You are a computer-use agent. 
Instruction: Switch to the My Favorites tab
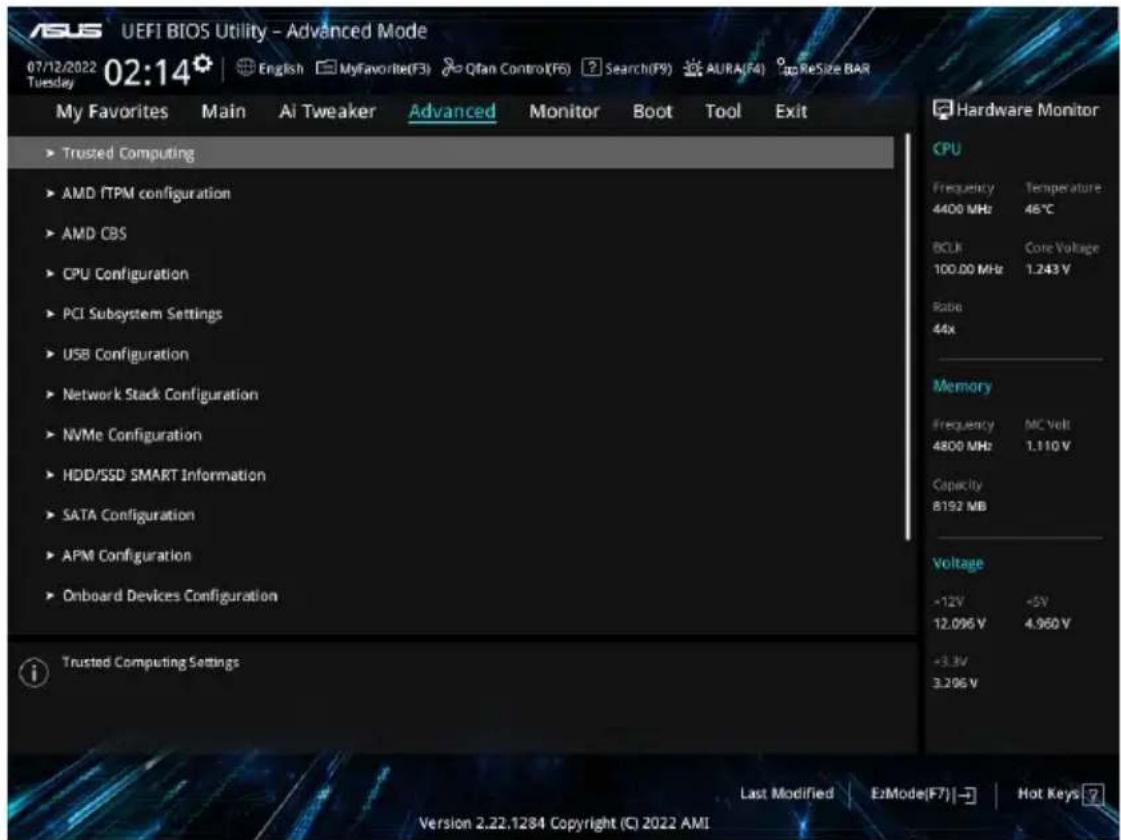[x=112, y=112]
